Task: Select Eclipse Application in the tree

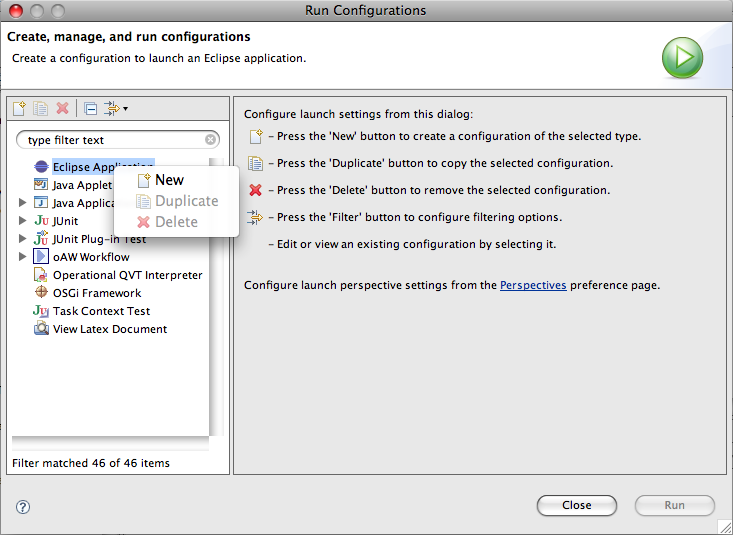Action: click(x=103, y=167)
